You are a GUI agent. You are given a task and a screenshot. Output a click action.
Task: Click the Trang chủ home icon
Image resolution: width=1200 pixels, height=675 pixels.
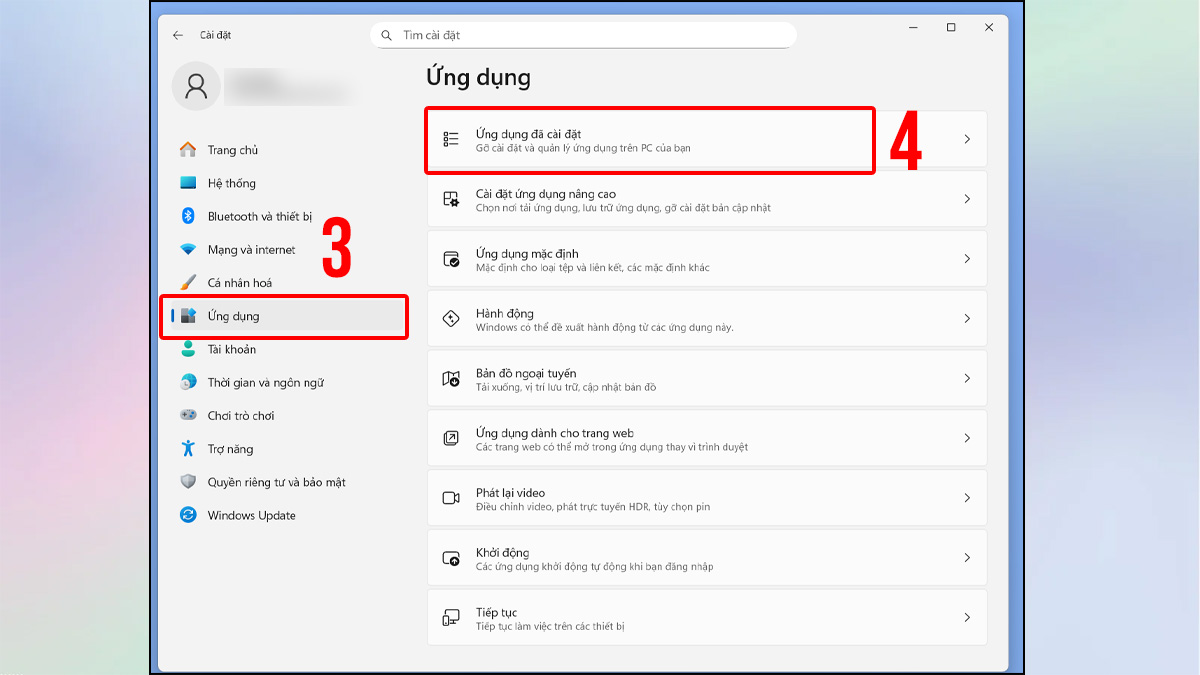(188, 150)
